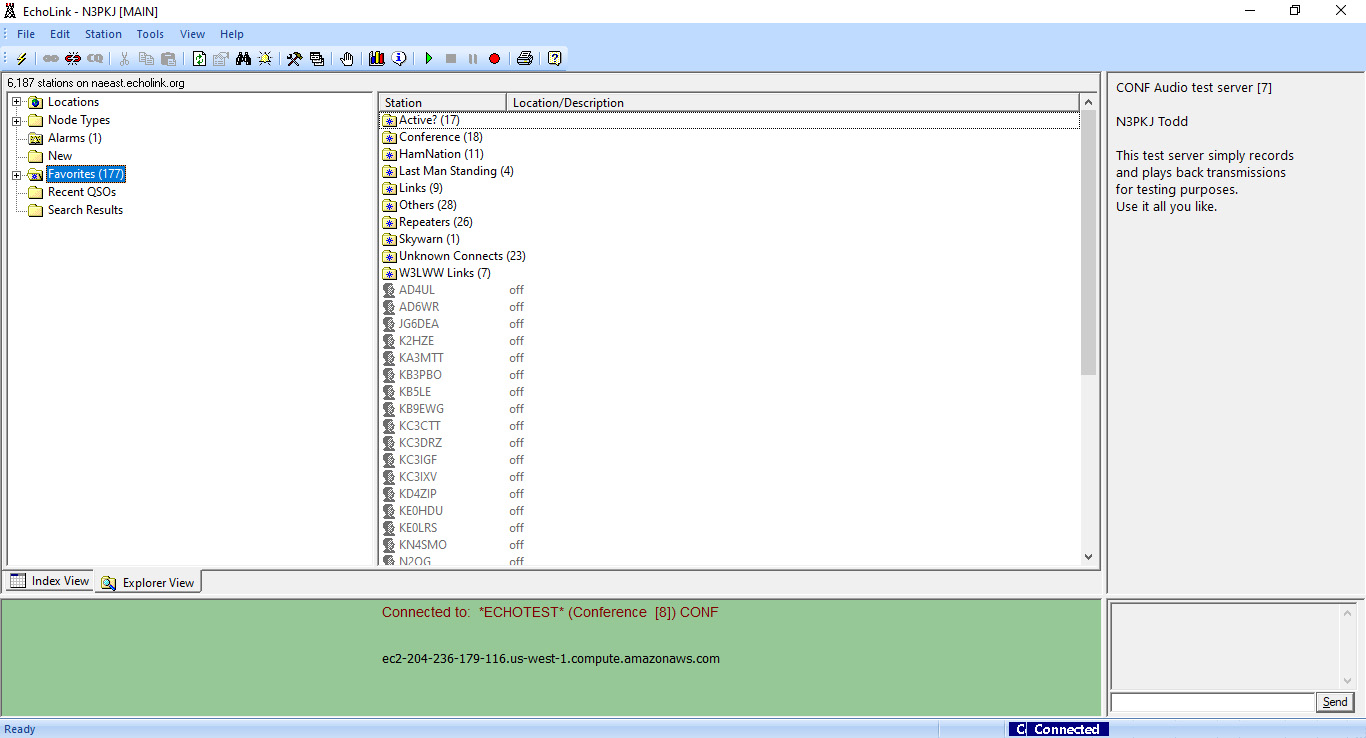This screenshot has width=1366, height=738.
Task: Click the hand Busy mode icon
Action: [x=347, y=59]
